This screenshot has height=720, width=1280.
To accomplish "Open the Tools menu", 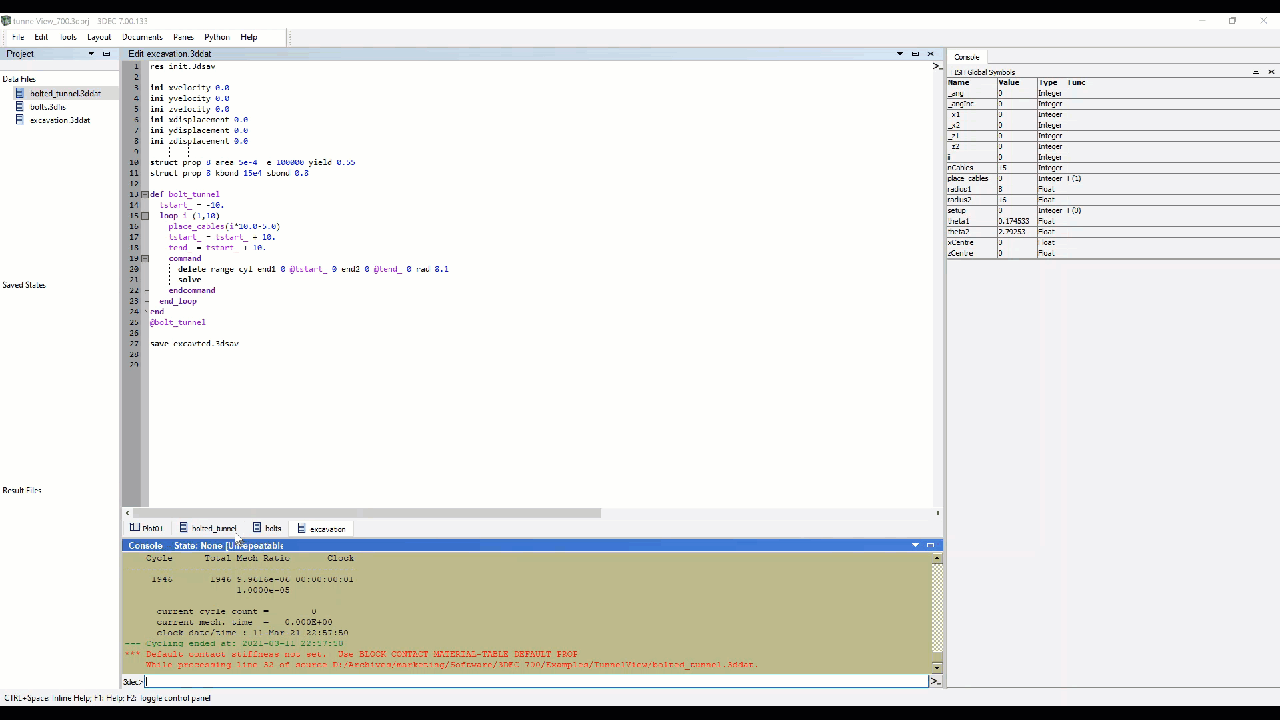I will (68, 37).
